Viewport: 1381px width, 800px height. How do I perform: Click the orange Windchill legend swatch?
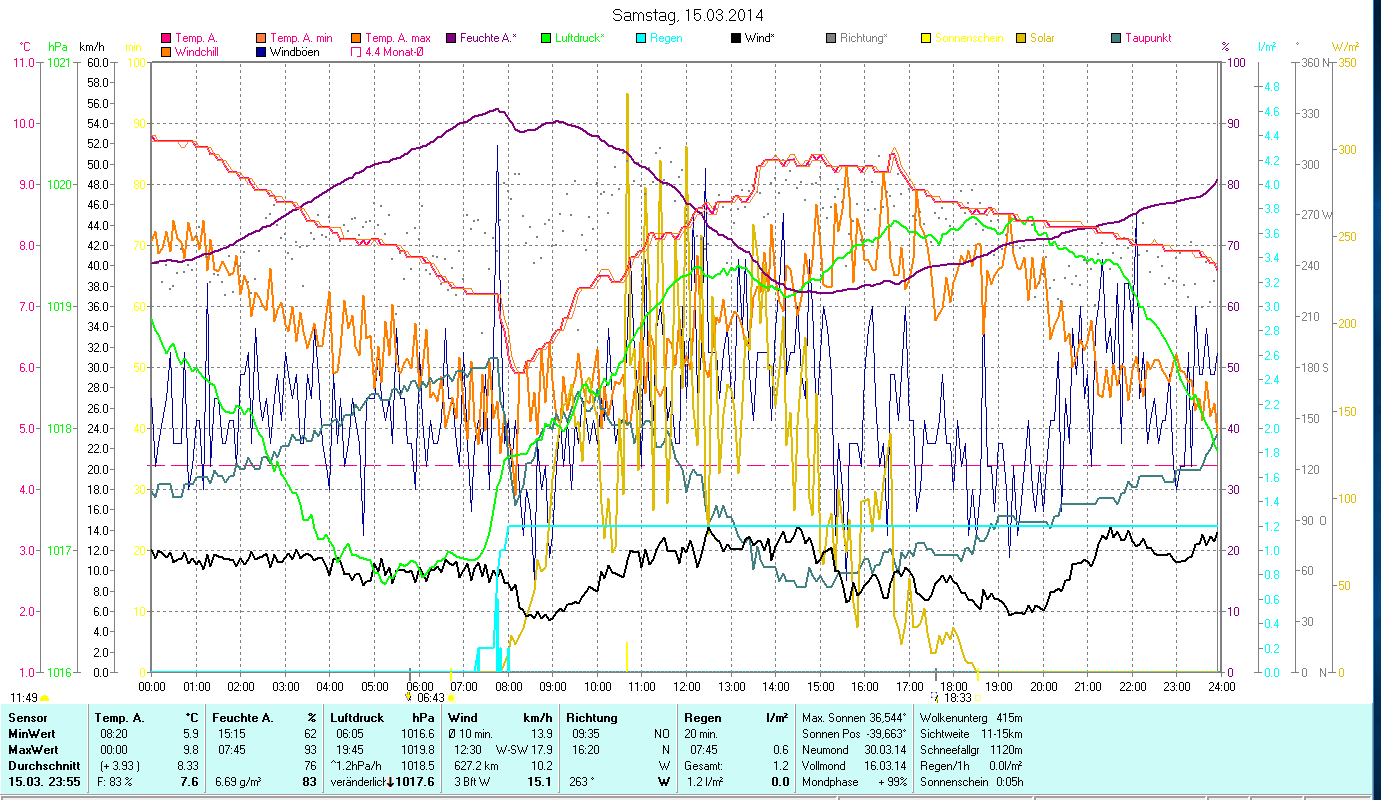tap(166, 51)
